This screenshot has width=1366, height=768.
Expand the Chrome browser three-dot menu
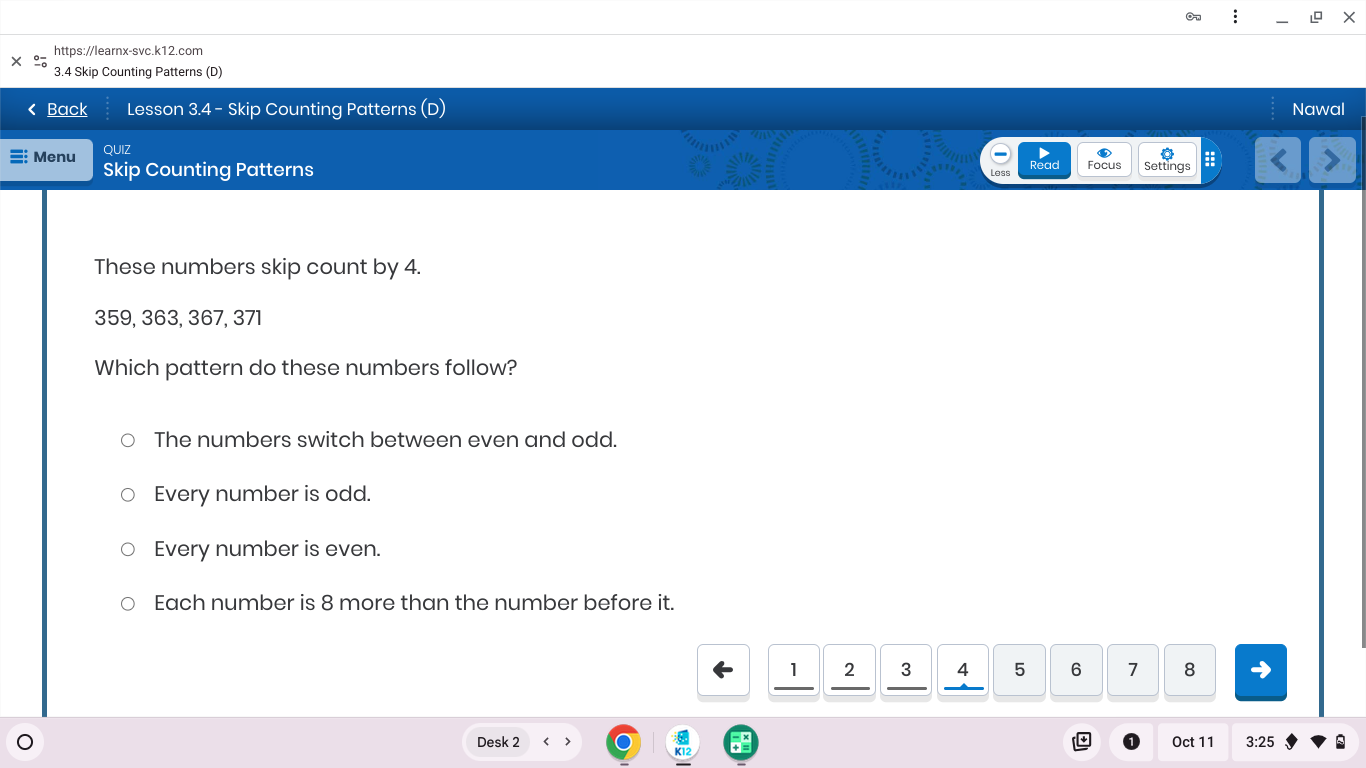point(1235,17)
